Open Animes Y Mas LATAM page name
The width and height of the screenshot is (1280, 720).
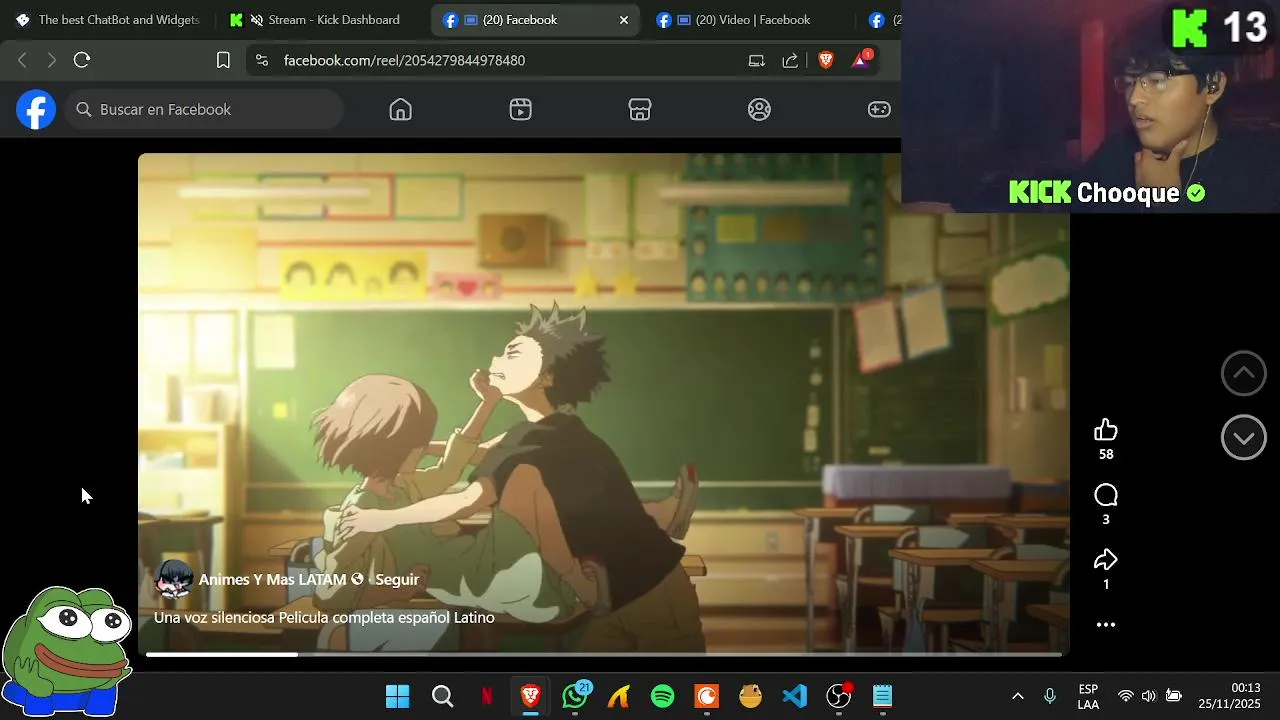272,579
